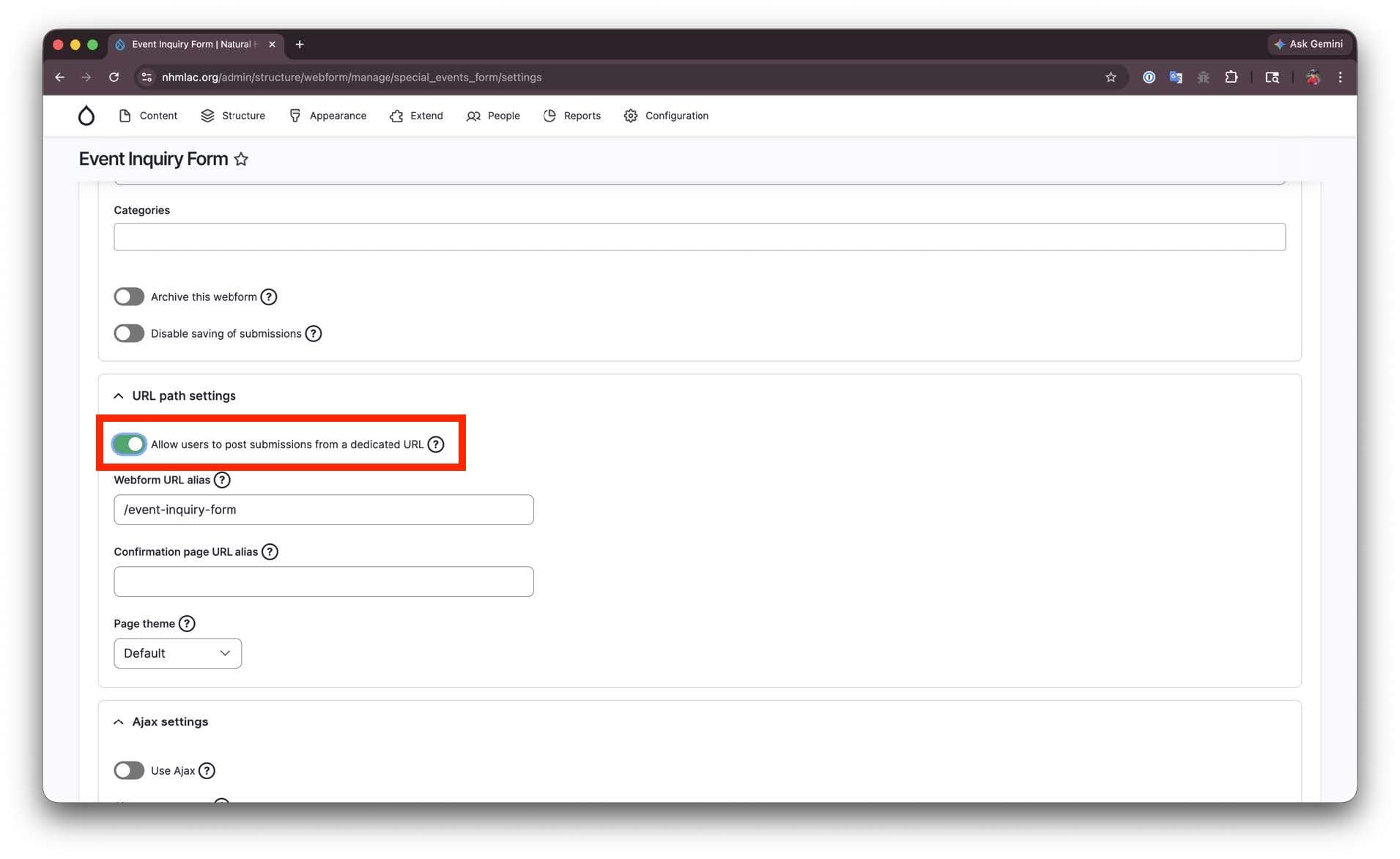Open the Reports admin menu
The width and height of the screenshot is (1400, 859).
coord(572,116)
